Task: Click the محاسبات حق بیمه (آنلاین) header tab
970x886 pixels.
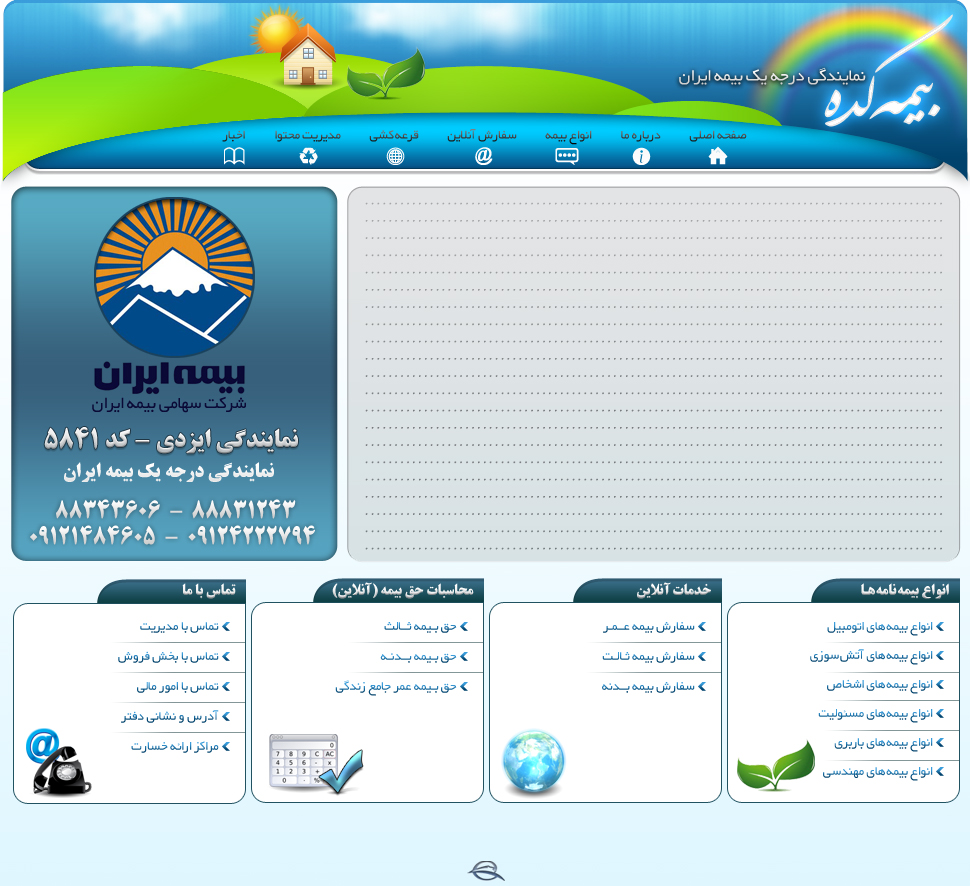Action: point(399,590)
